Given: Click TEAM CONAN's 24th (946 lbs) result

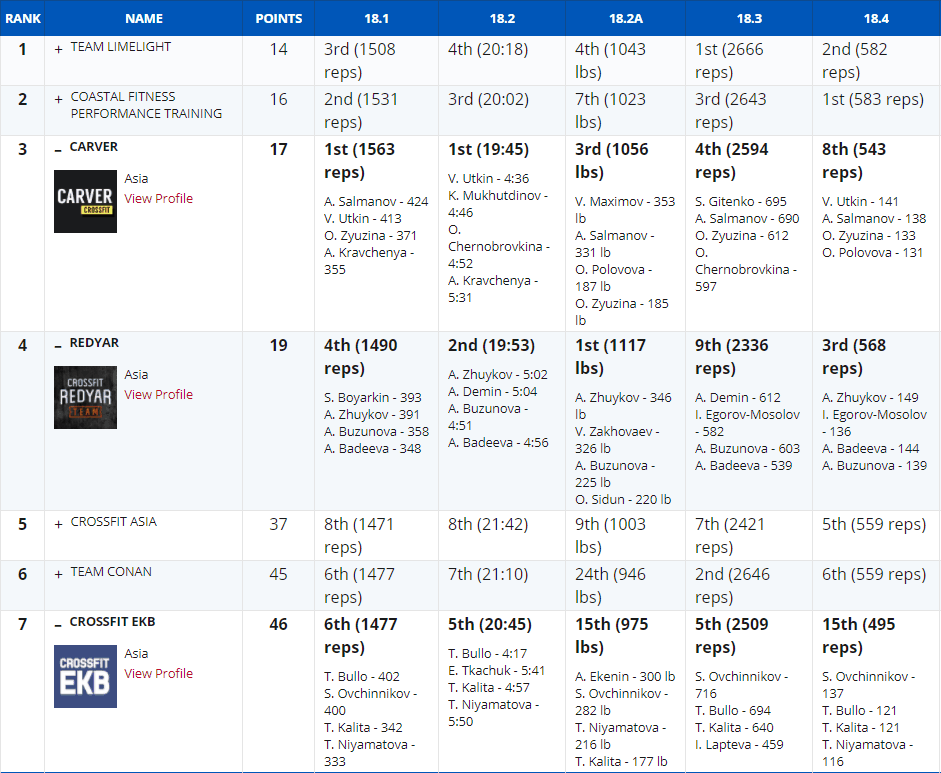Looking at the screenshot, I should tap(610, 586).
